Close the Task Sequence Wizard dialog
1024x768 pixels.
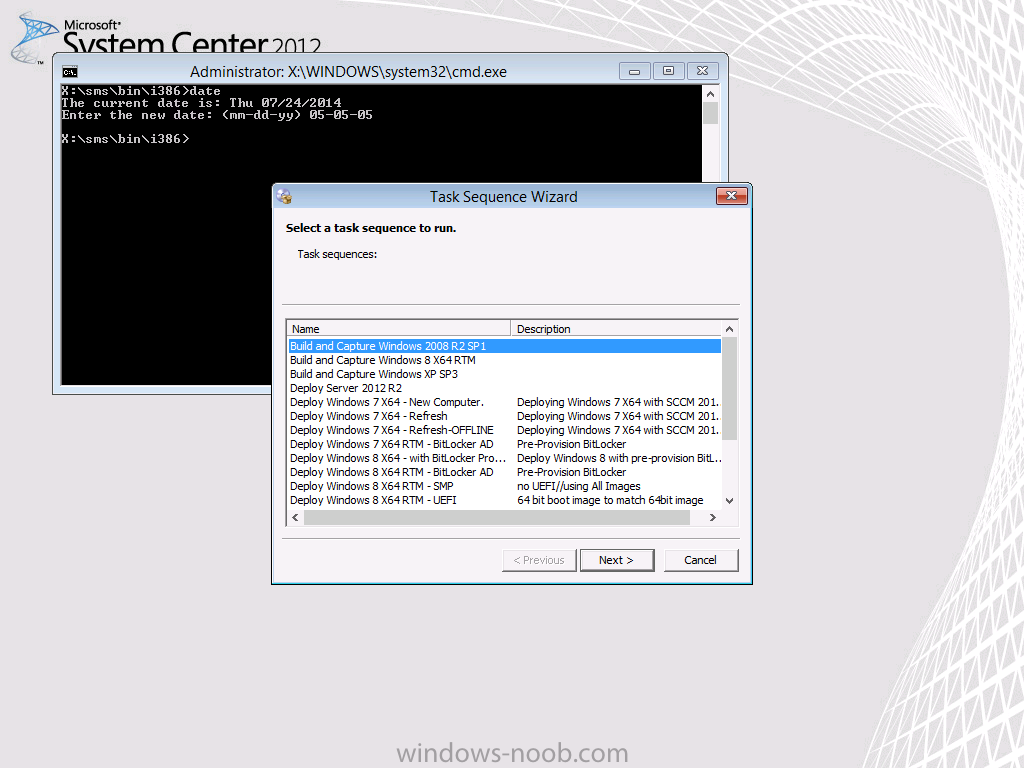[x=731, y=196]
